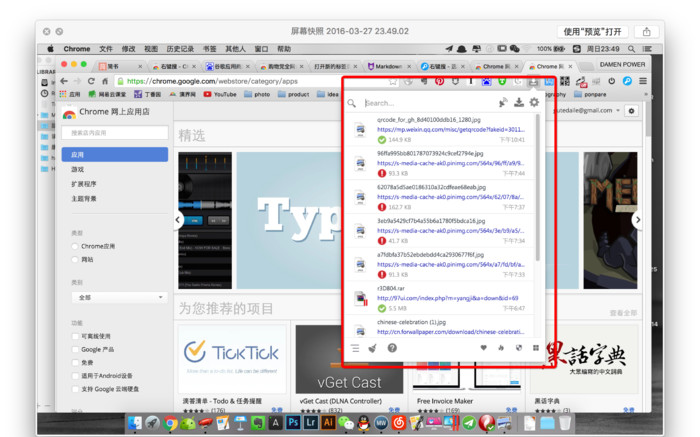Click the r3D804.rar file icon

360,298
